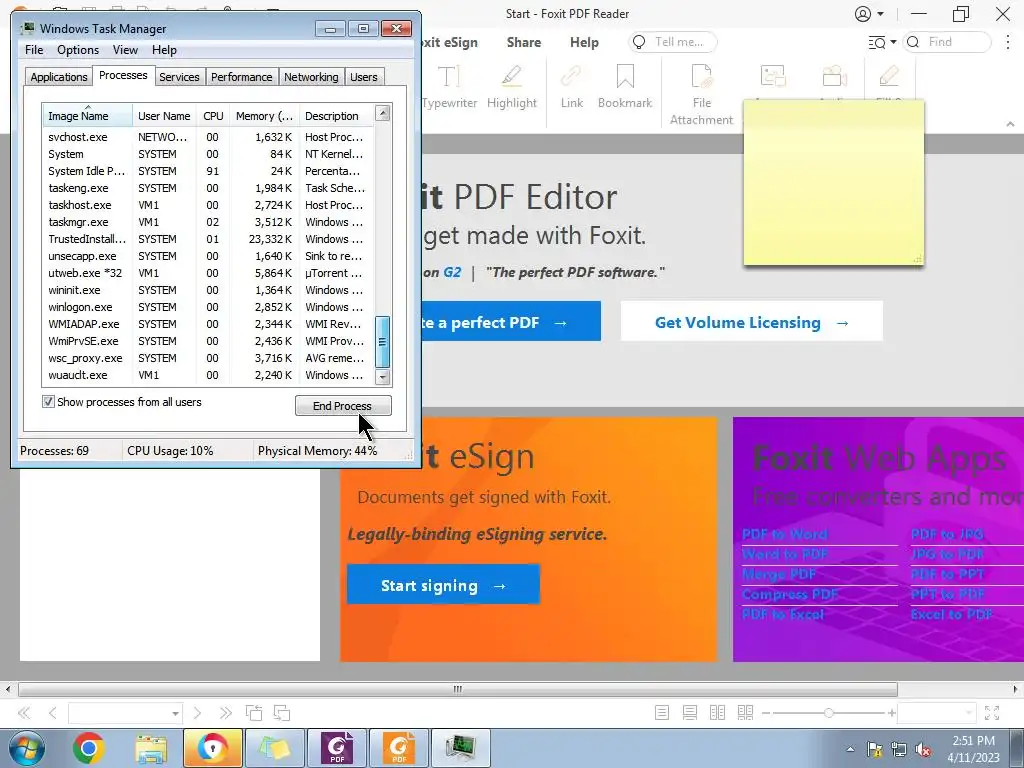
Task: Select the TrustedInstall... process row
Action: click(208, 239)
